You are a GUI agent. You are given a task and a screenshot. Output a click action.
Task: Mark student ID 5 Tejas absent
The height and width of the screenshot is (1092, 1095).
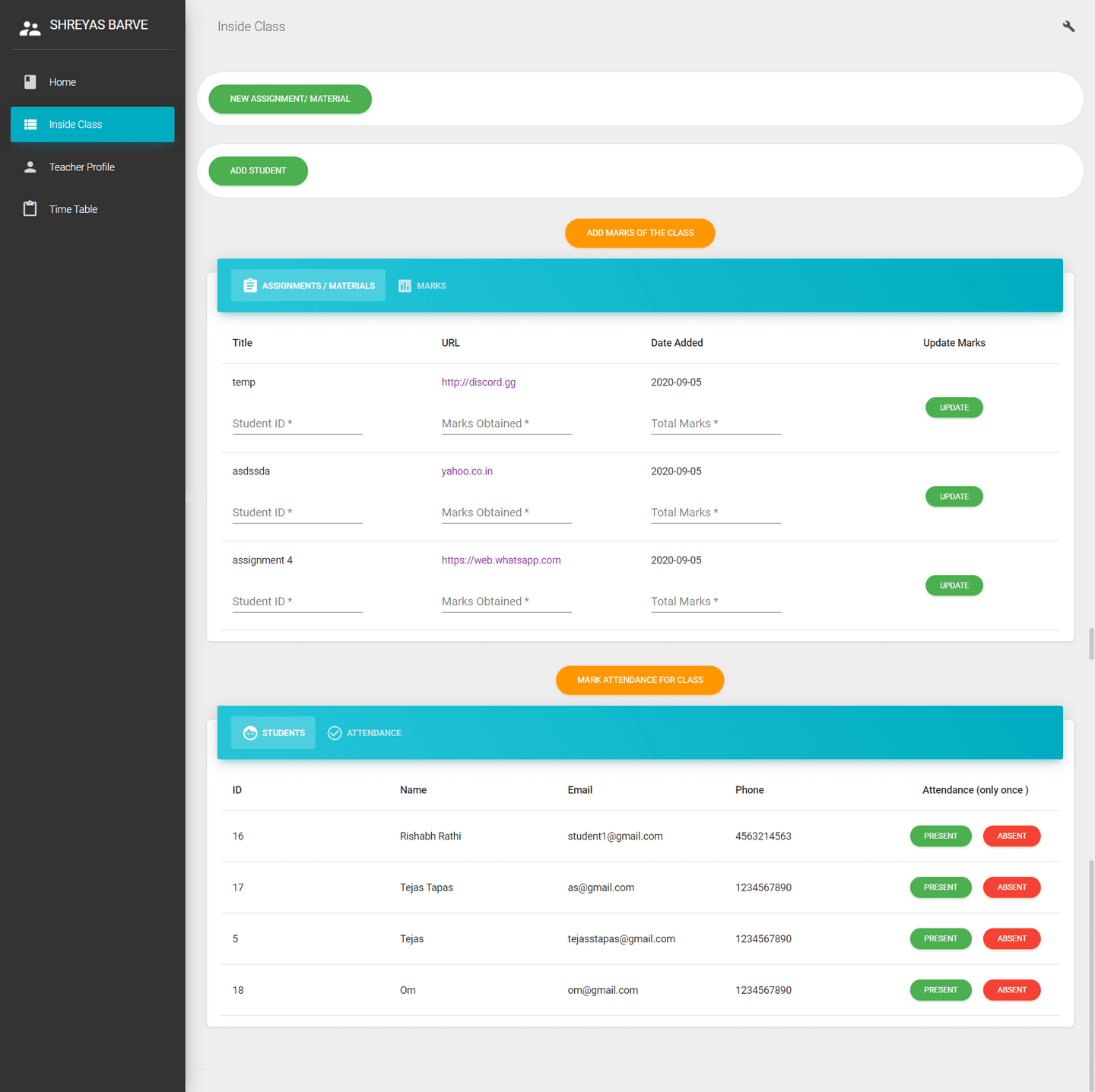(x=1012, y=939)
